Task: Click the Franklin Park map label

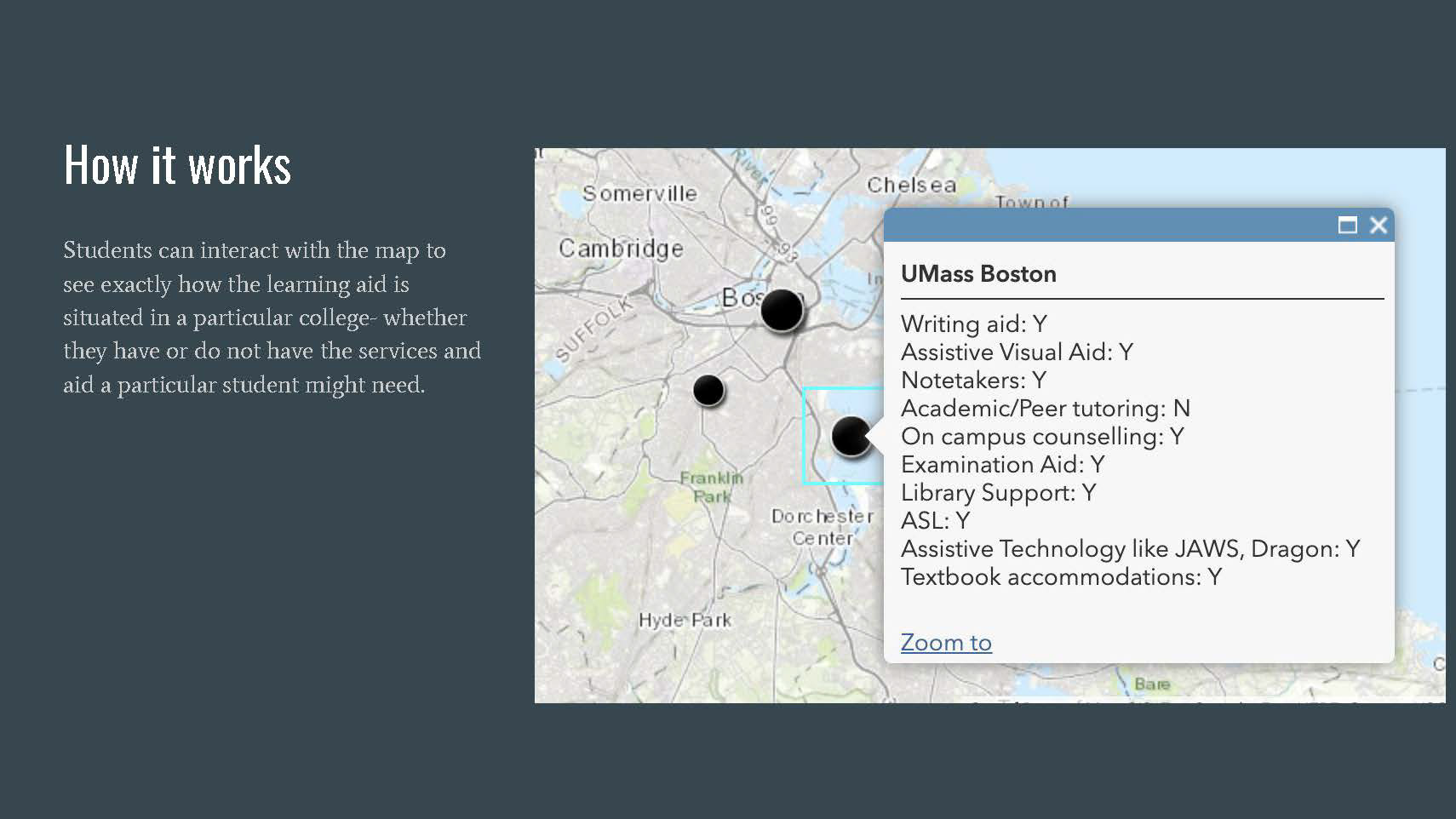Action: 712,488
